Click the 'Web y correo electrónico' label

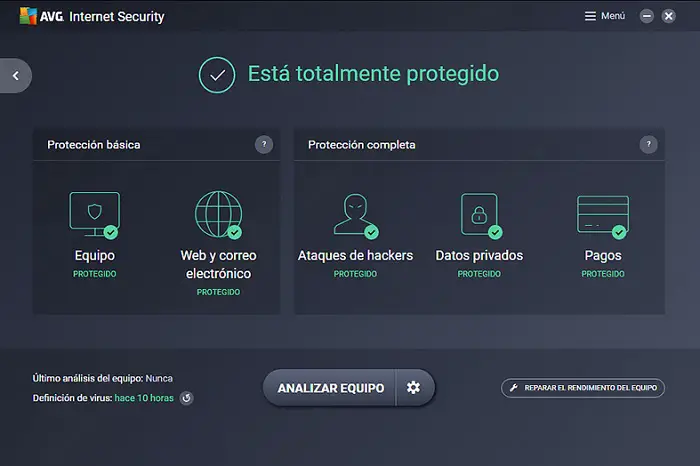[218, 264]
